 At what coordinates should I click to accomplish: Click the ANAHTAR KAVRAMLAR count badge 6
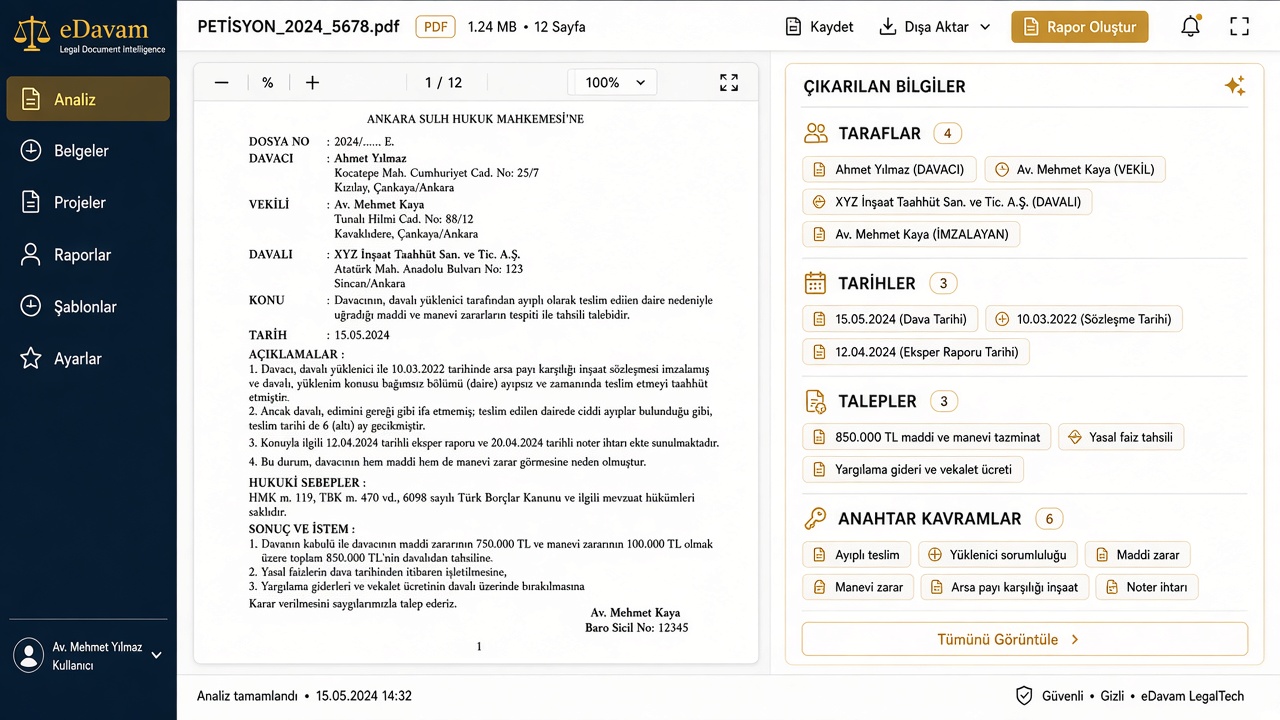(1049, 519)
